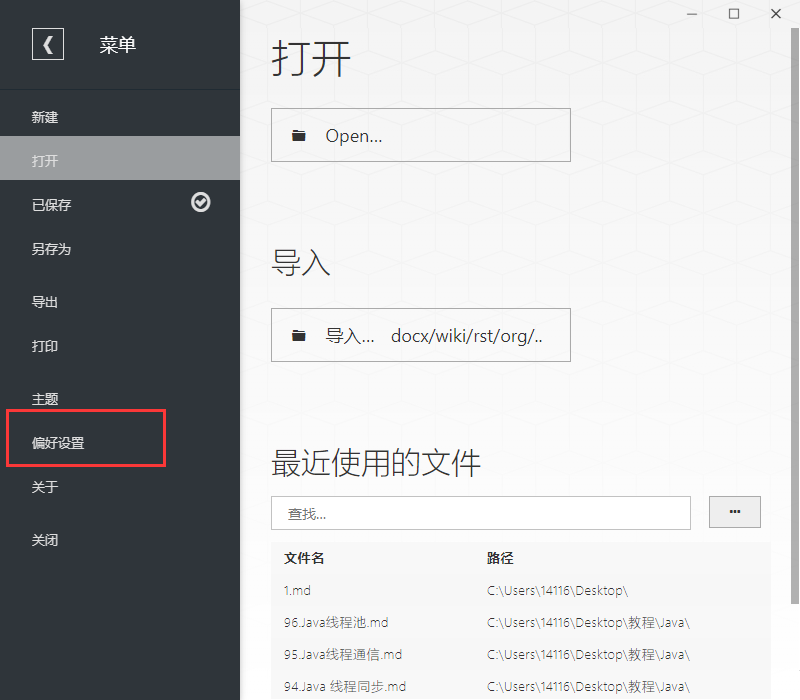Click the 导入... docx/wiki/rst/org import button
Viewport: 800px width, 700px height.
(420, 335)
